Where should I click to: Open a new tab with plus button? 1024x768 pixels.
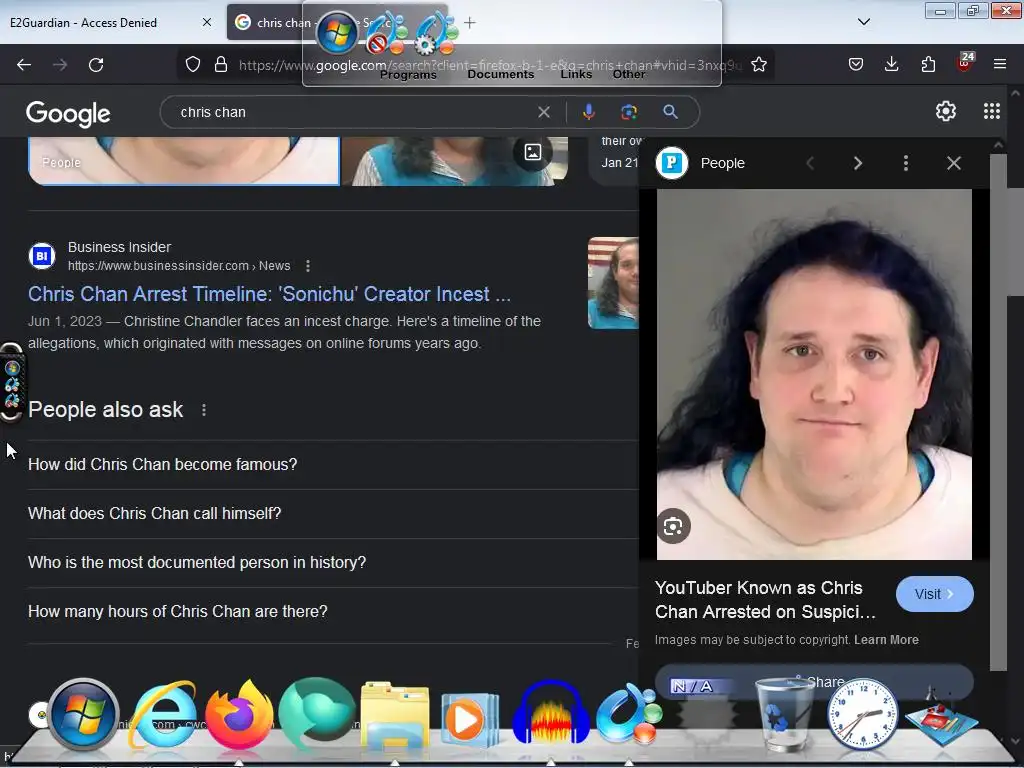pyautogui.click(x=470, y=22)
